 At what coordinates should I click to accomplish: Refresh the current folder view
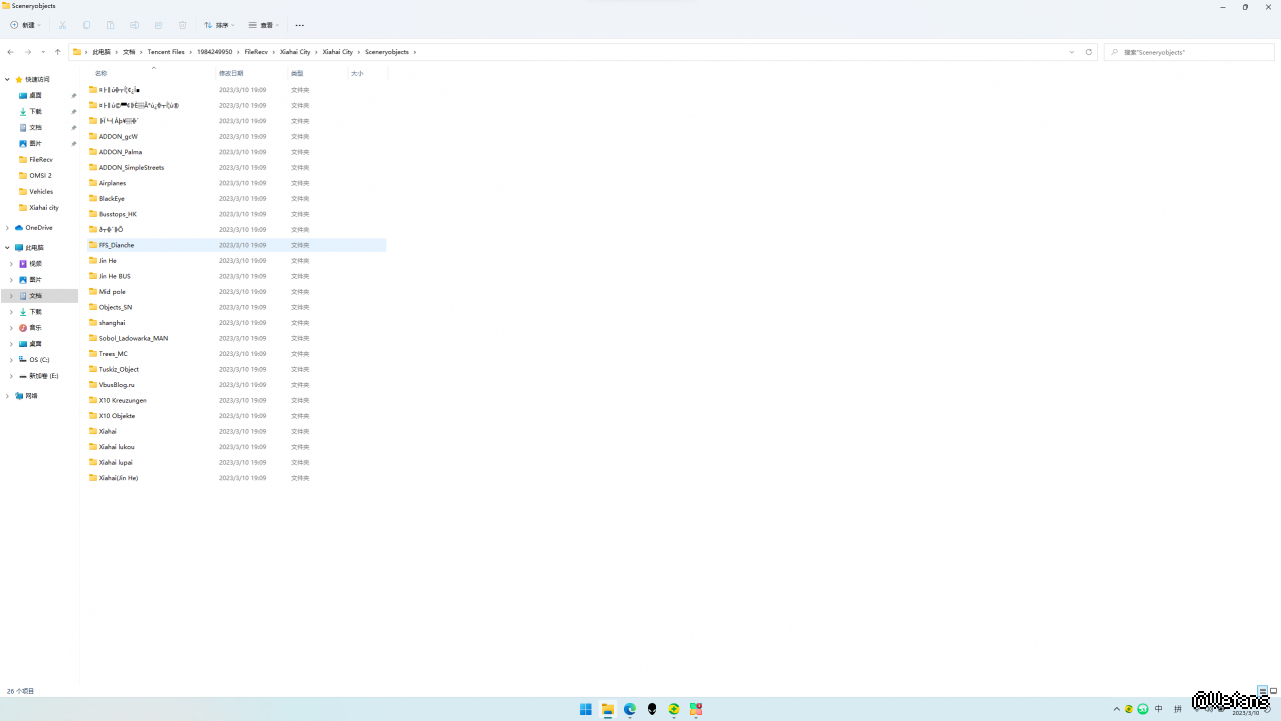point(1089,52)
